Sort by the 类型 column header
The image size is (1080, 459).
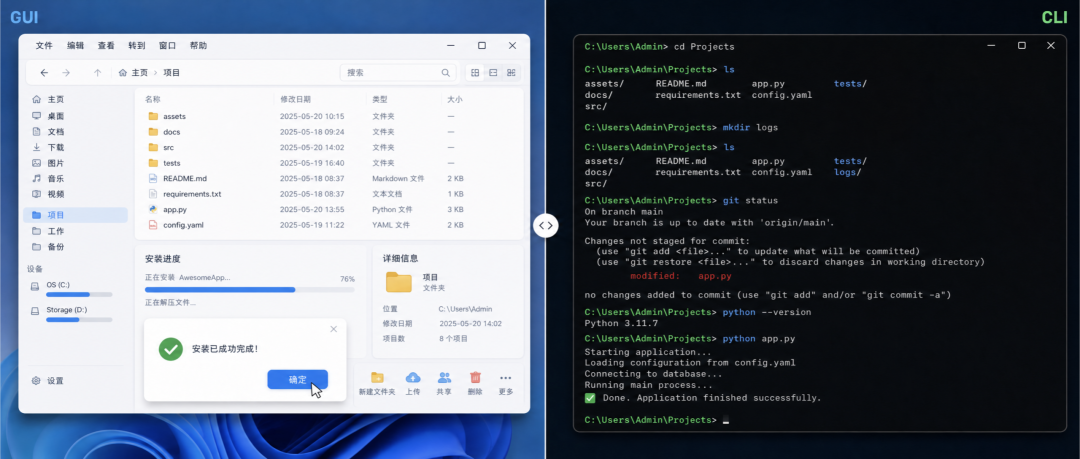pos(380,99)
